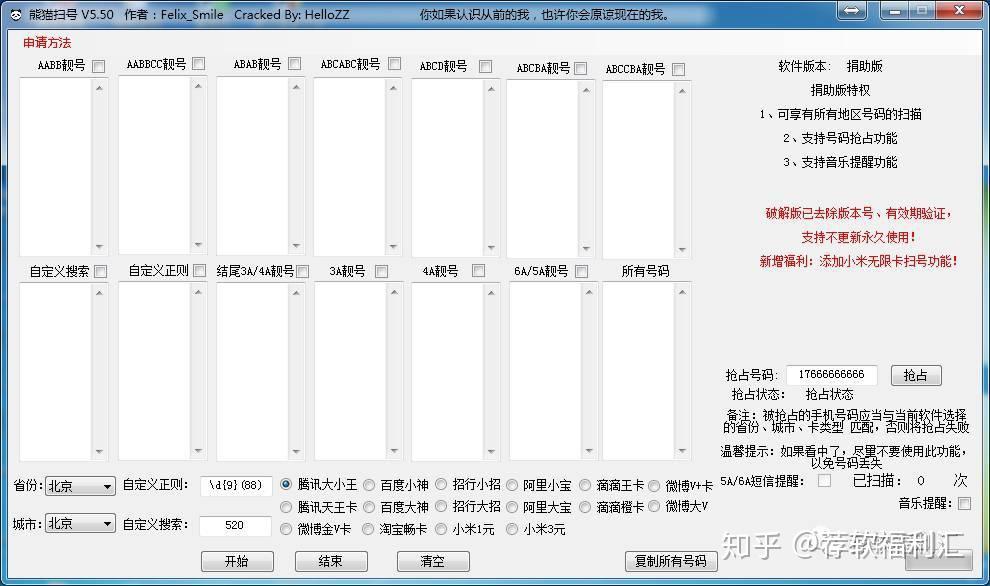Viewport: 990px width, 586px height.
Task: Open the 省份 province dropdown
Action: coord(108,485)
